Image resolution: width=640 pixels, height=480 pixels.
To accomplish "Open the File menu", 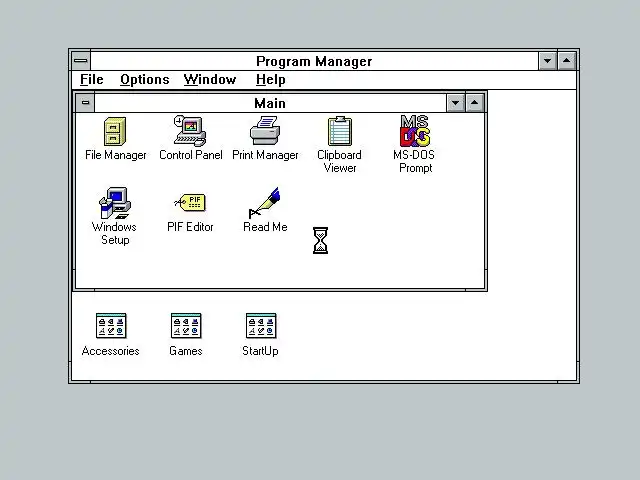I will (x=91, y=80).
